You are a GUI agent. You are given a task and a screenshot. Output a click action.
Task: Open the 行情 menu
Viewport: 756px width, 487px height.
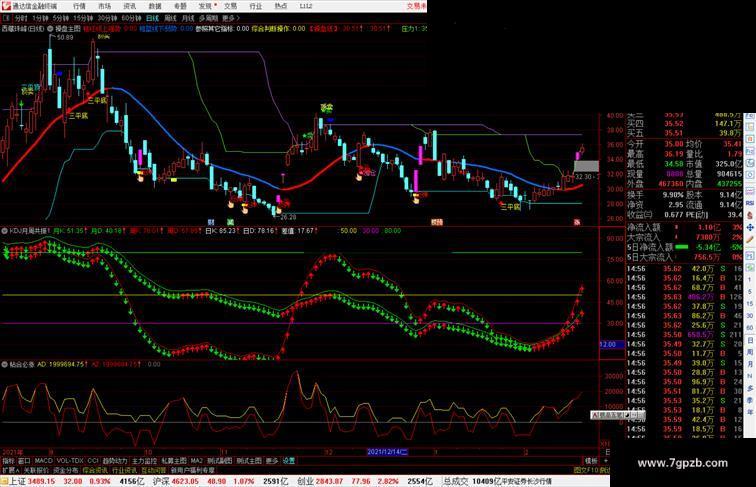pos(79,6)
